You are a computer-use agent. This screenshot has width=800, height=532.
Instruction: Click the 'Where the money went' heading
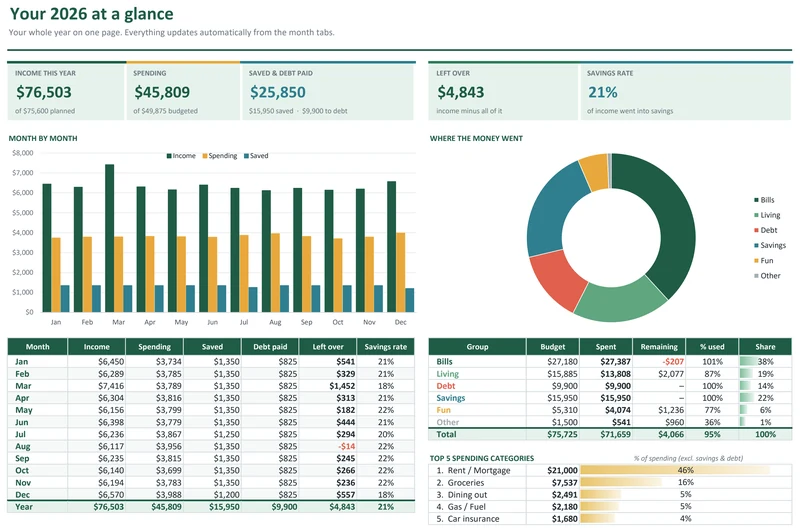[476, 138]
